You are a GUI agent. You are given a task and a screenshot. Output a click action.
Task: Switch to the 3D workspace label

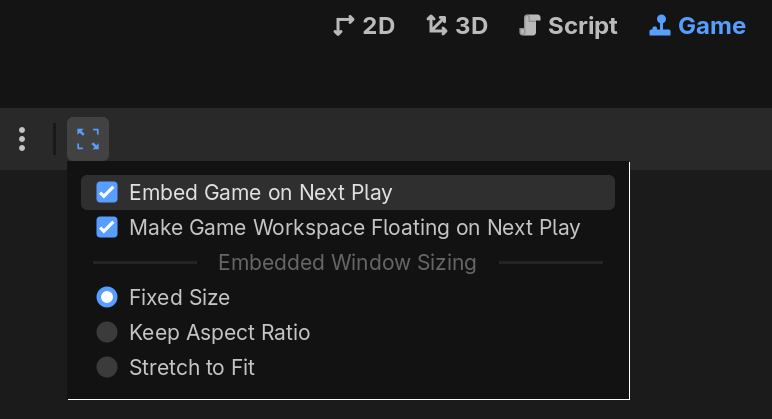471,26
